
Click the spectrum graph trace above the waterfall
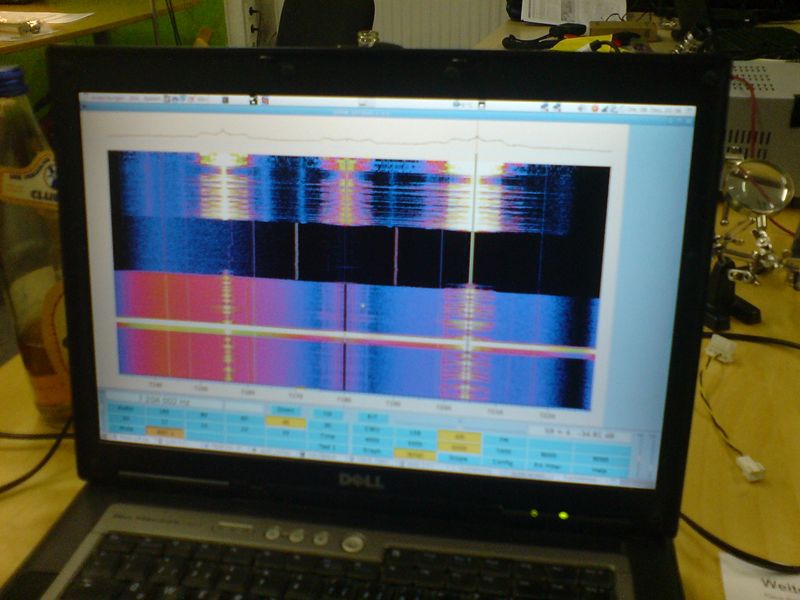point(357,139)
